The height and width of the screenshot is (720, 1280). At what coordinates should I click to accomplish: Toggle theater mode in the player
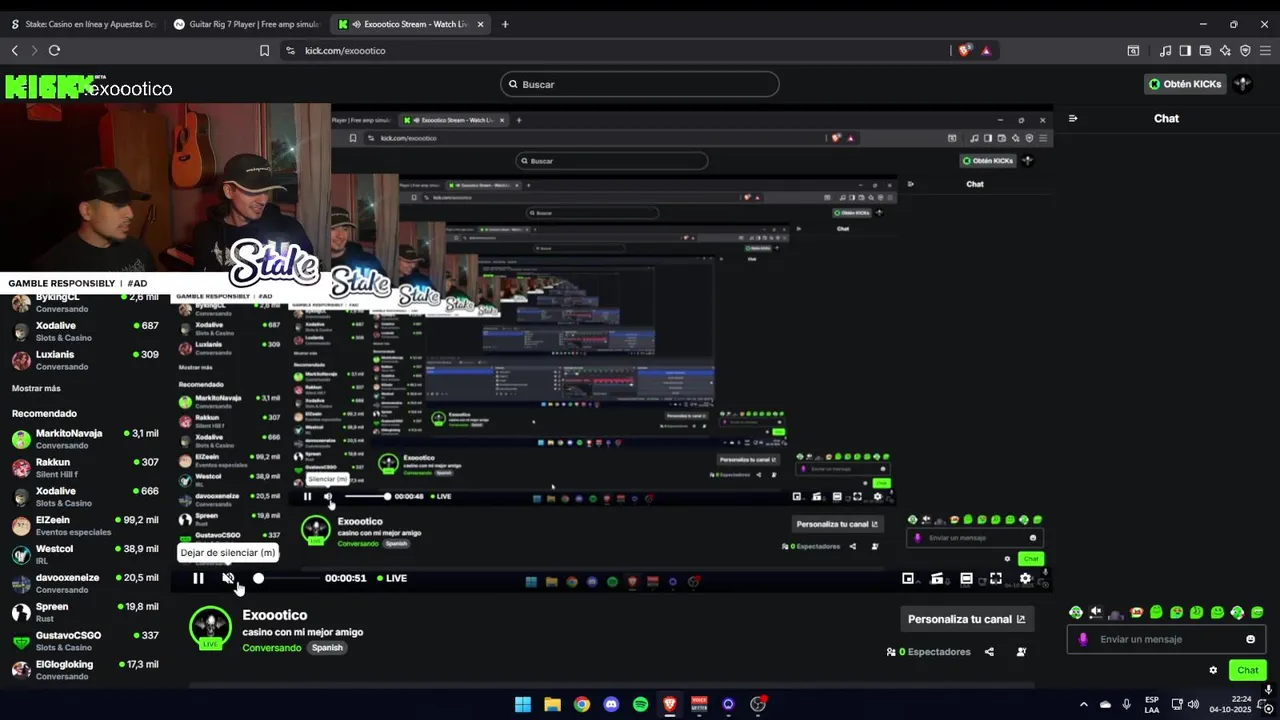[966, 578]
